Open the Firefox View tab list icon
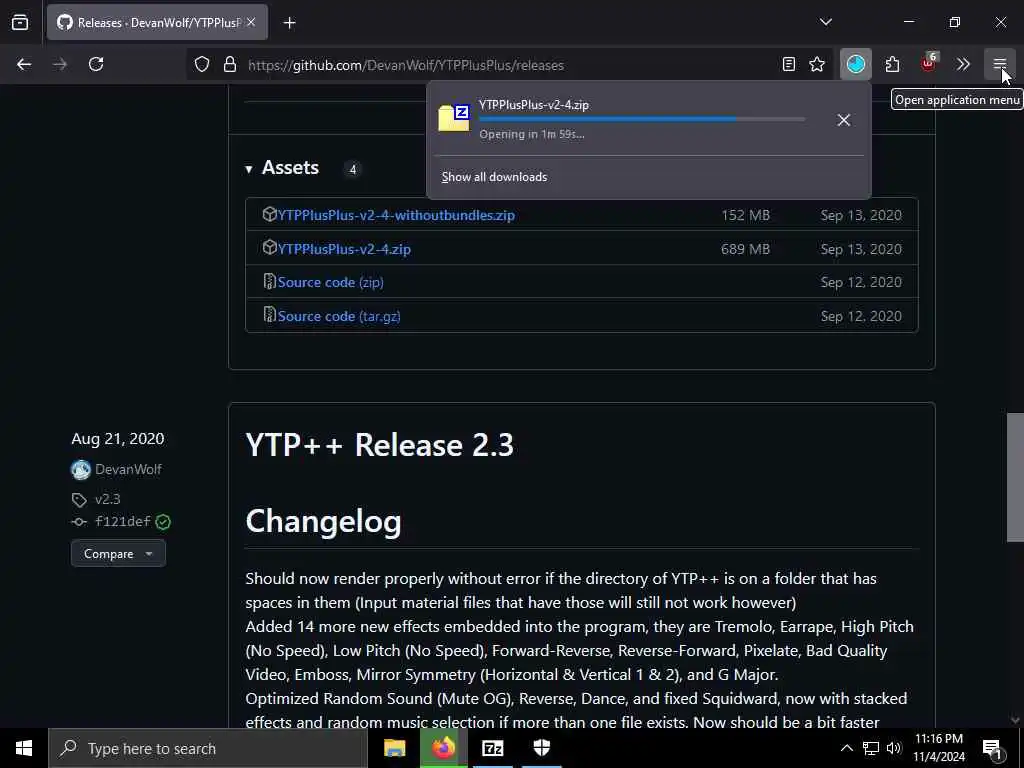Image resolution: width=1024 pixels, height=768 pixels. (x=20, y=22)
